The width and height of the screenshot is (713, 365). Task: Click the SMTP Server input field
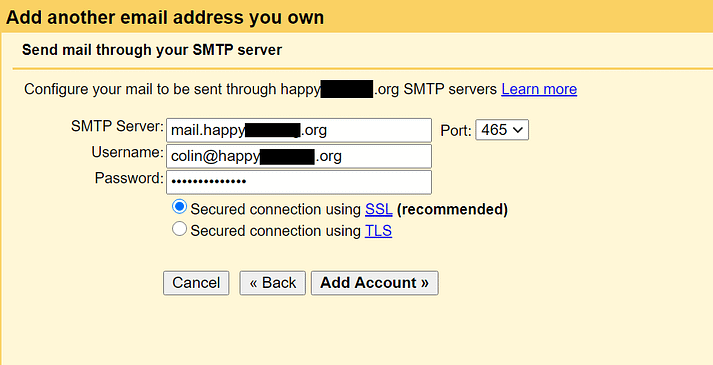(299, 130)
